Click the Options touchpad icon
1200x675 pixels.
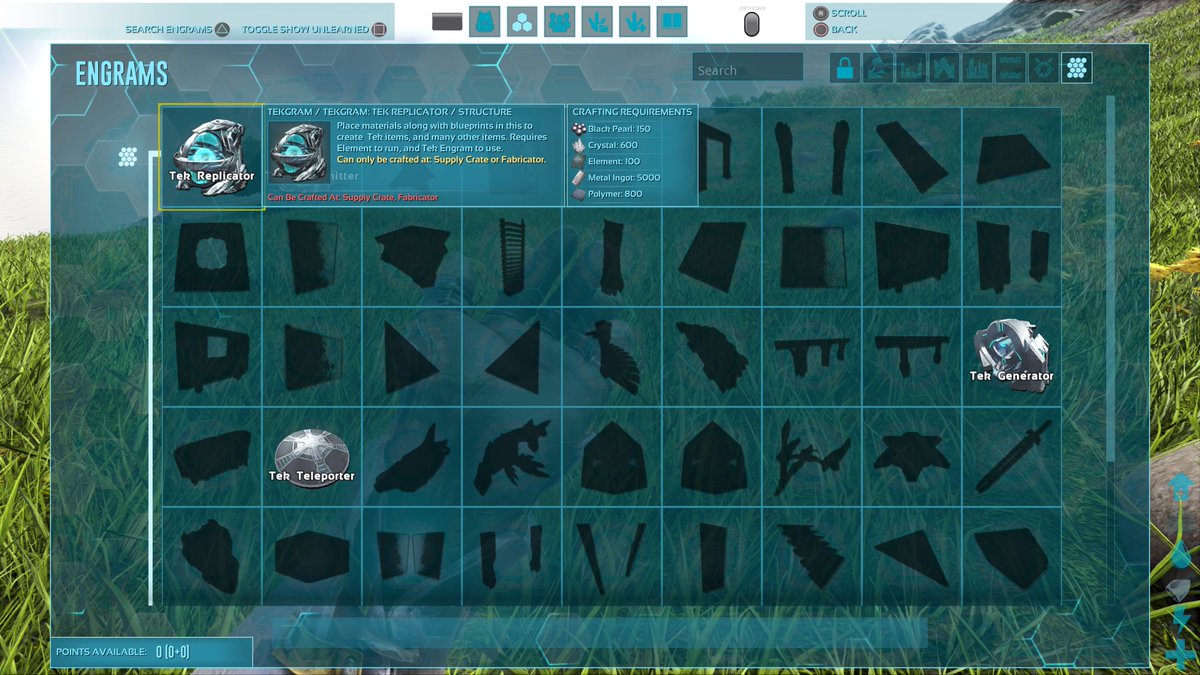pos(752,25)
